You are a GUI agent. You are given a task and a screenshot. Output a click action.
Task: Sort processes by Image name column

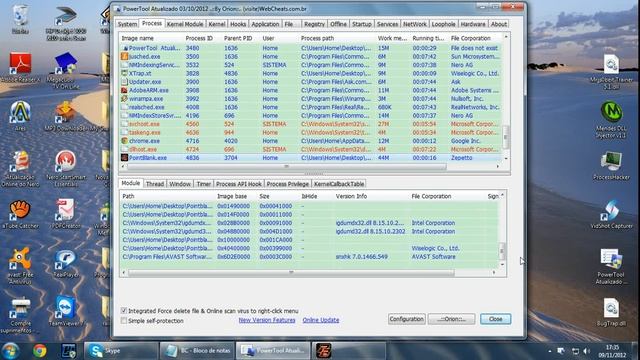(138, 38)
